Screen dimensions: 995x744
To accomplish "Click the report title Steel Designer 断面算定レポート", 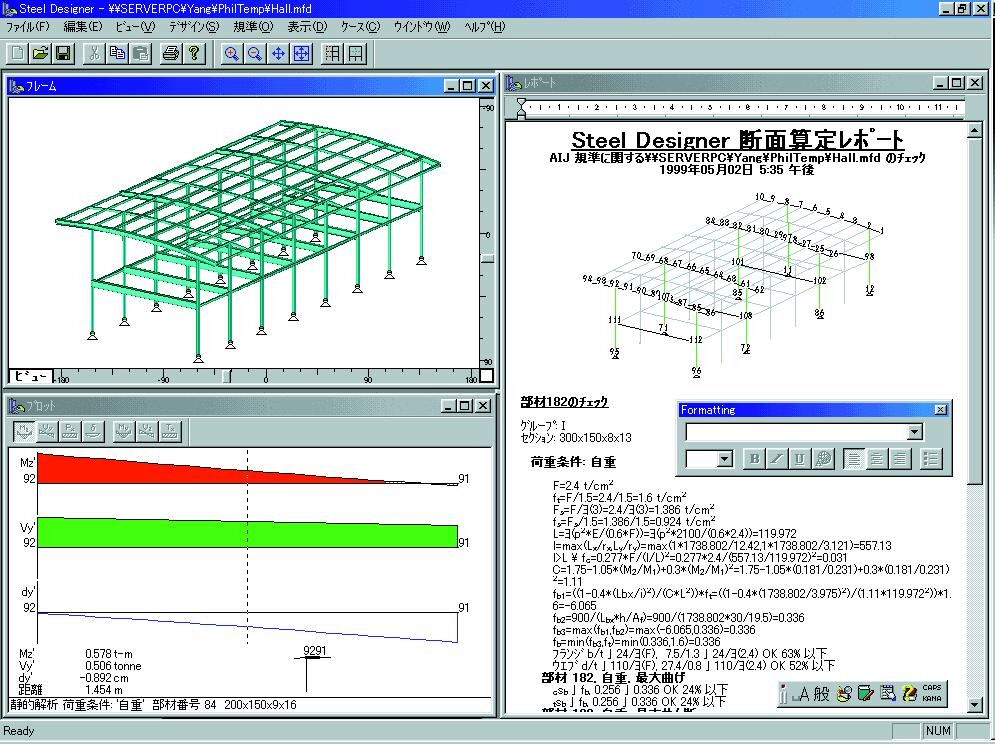I will 737,140.
